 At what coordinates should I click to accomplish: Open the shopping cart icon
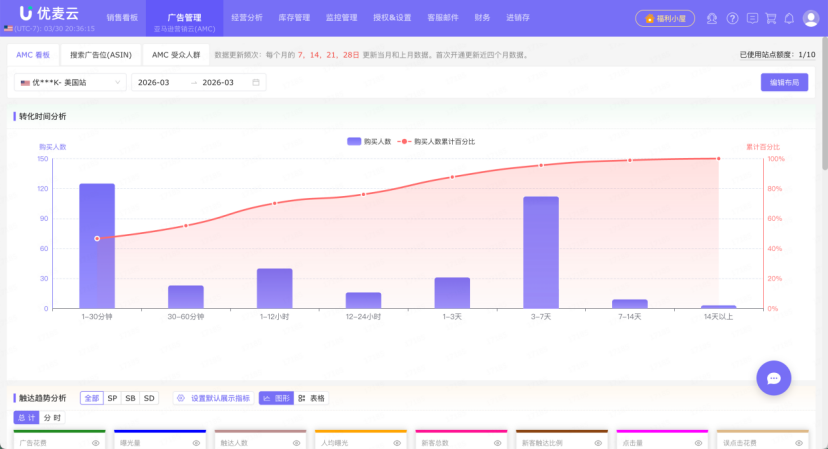[x=770, y=18]
